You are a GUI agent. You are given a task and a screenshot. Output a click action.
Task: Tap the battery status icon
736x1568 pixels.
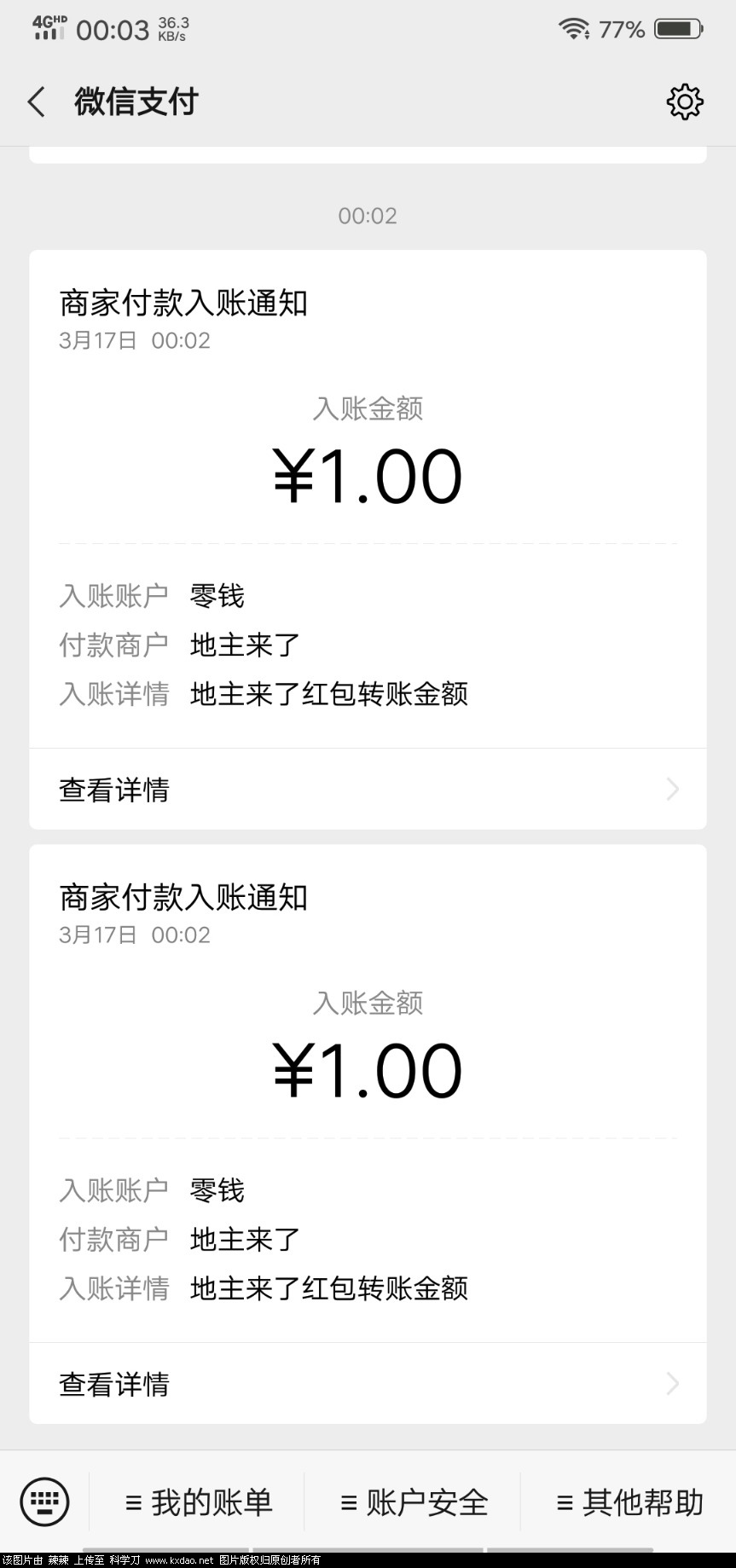pos(678,29)
